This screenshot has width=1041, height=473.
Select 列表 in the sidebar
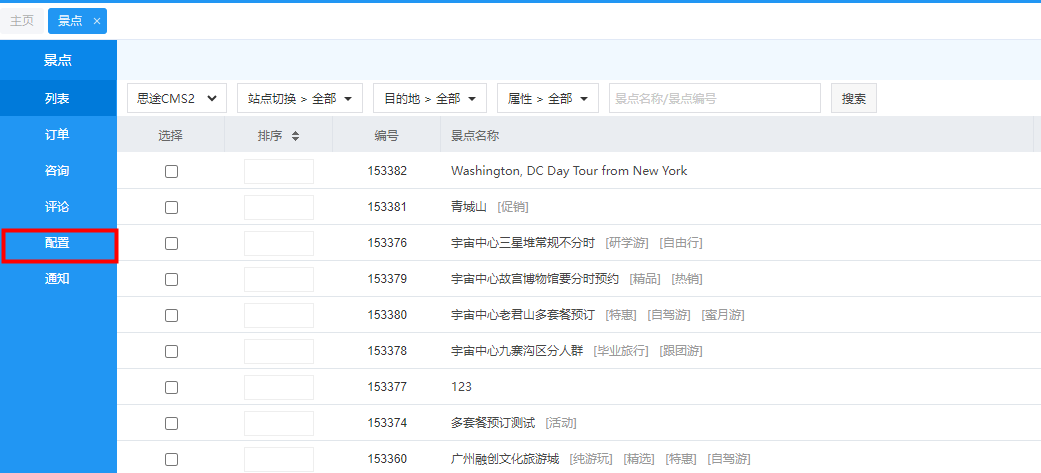(x=58, y=99)
